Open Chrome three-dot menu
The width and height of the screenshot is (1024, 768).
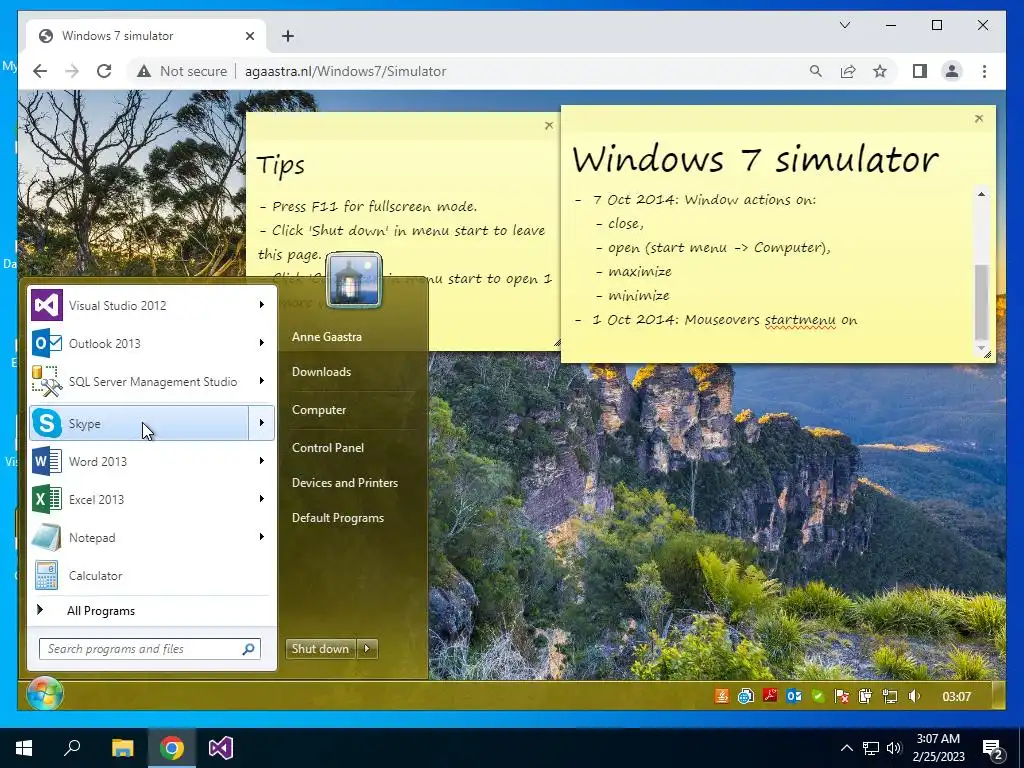pos(984,71)
